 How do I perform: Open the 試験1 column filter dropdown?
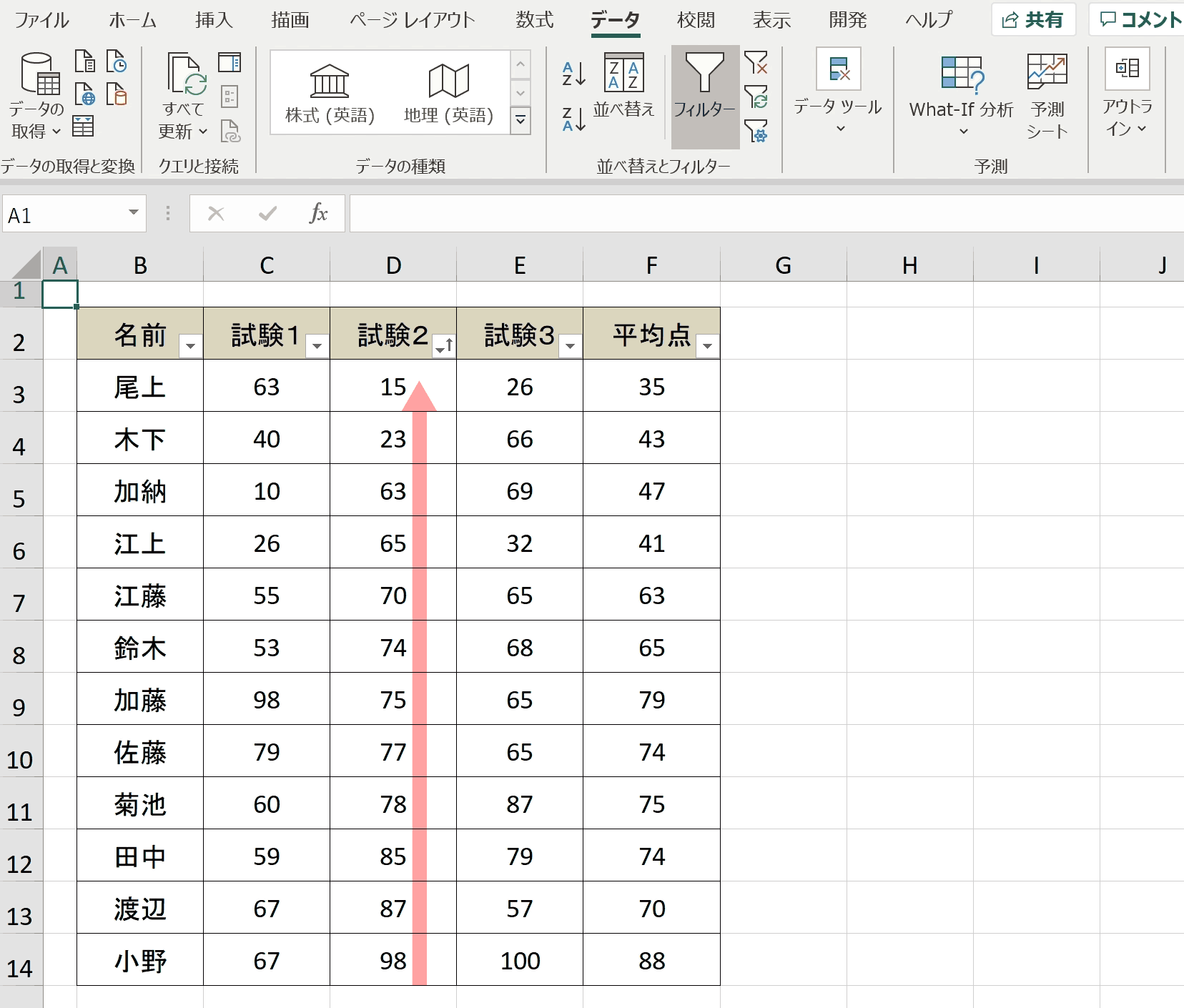coord(317,347)
